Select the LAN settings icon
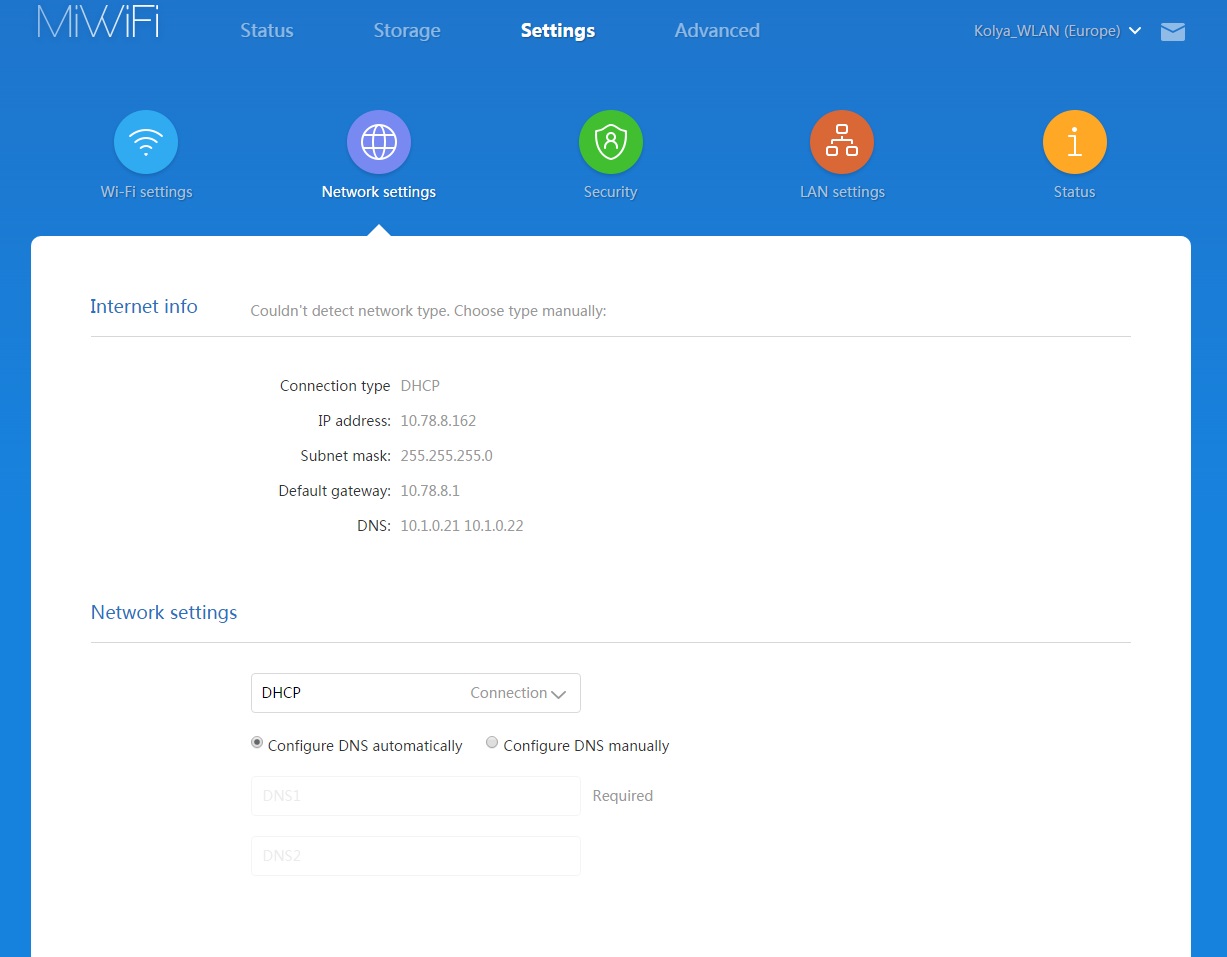Screen dimensions: 1227x957 [x=841, y=142]
